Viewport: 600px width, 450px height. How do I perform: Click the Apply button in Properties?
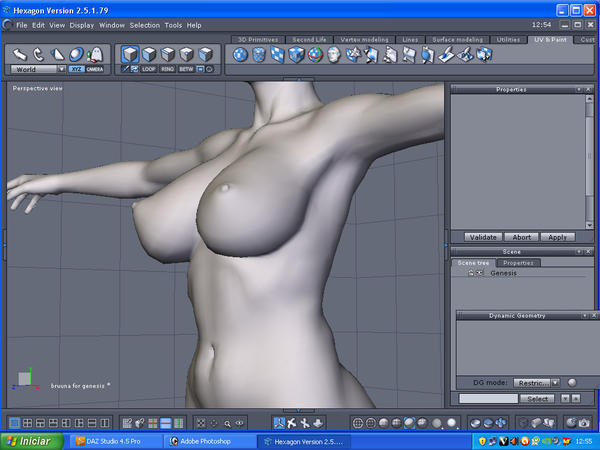(x=557, y=237)
